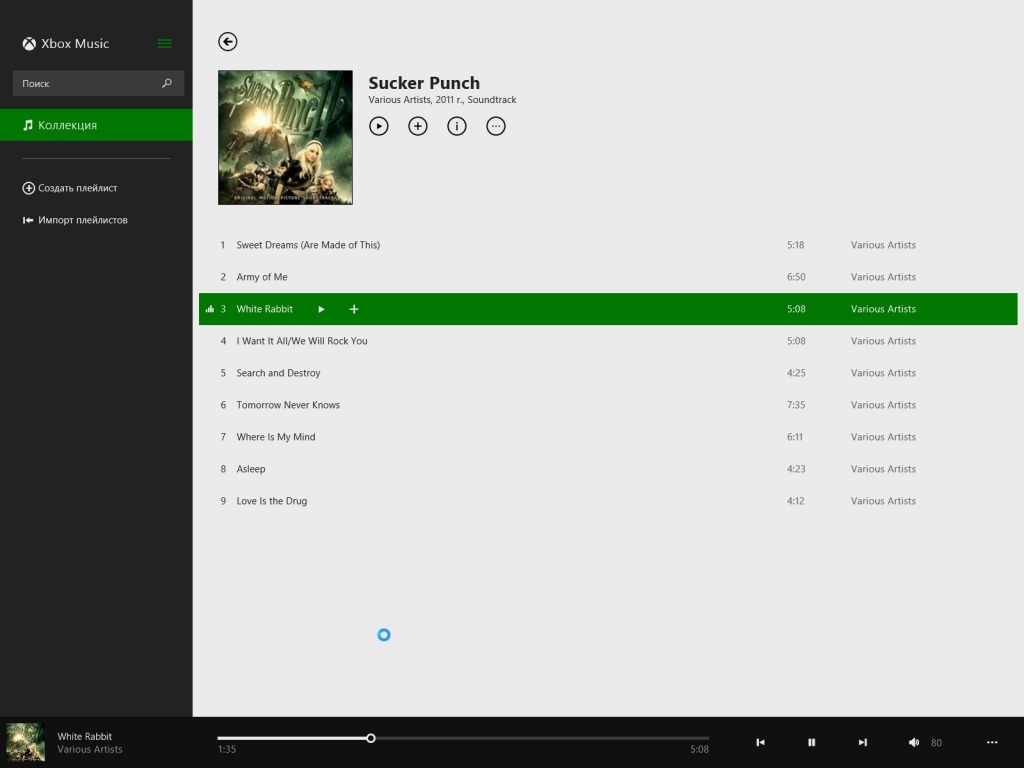The height and width of the screenshot is (768, 1024).
Task: Focus the Поиск search field
Action: pyautogui.click(x=98, y=83)
